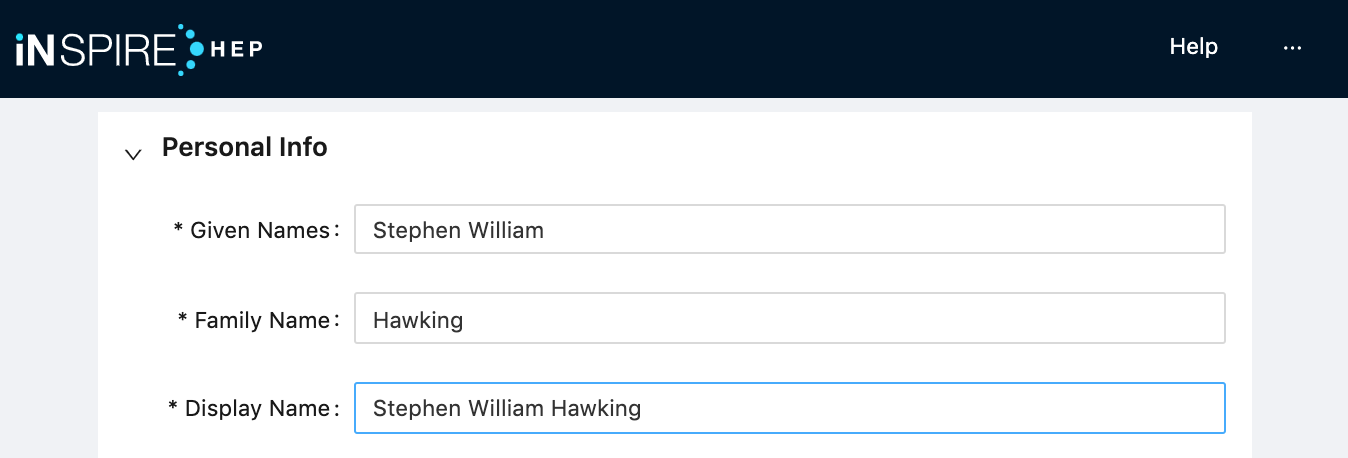Viewport: 1348px width, 458px height.
Task: Open the Help page
Action: click(1193, 47)
